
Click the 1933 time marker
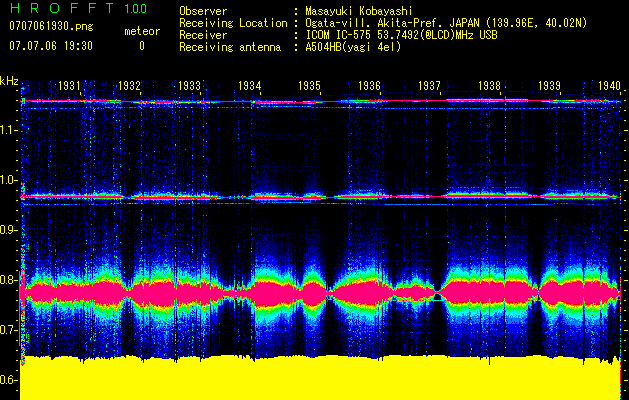coord(189,87)
